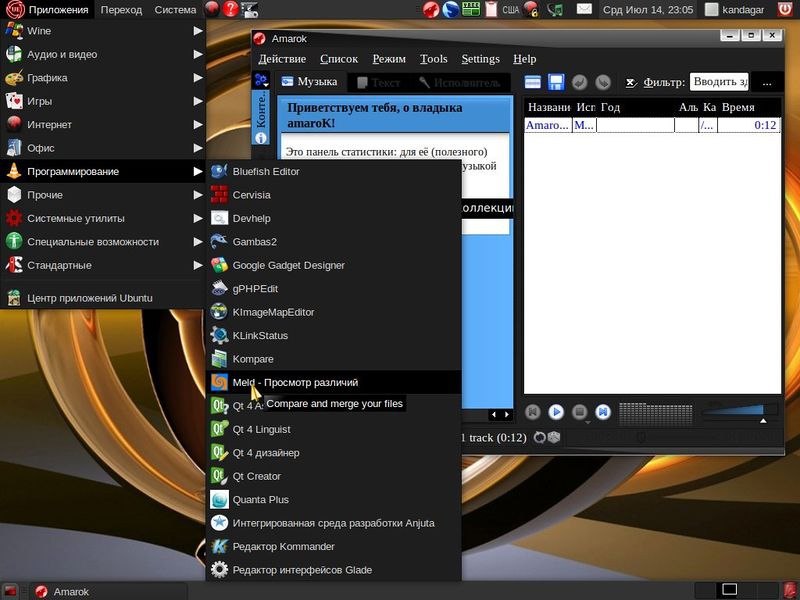Expand the Специальные возможности category
This screenshot has height=600, width=800.
tap(103, 242)
